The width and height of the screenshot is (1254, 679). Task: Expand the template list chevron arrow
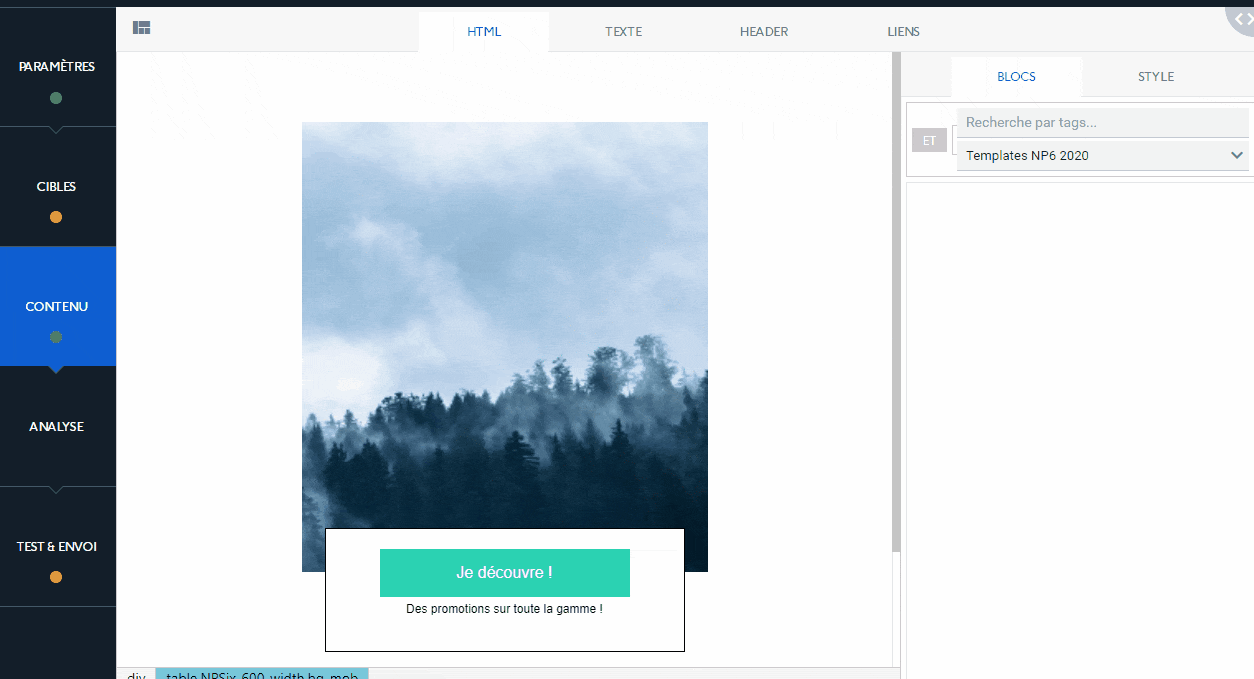[x=1237, y=156]
